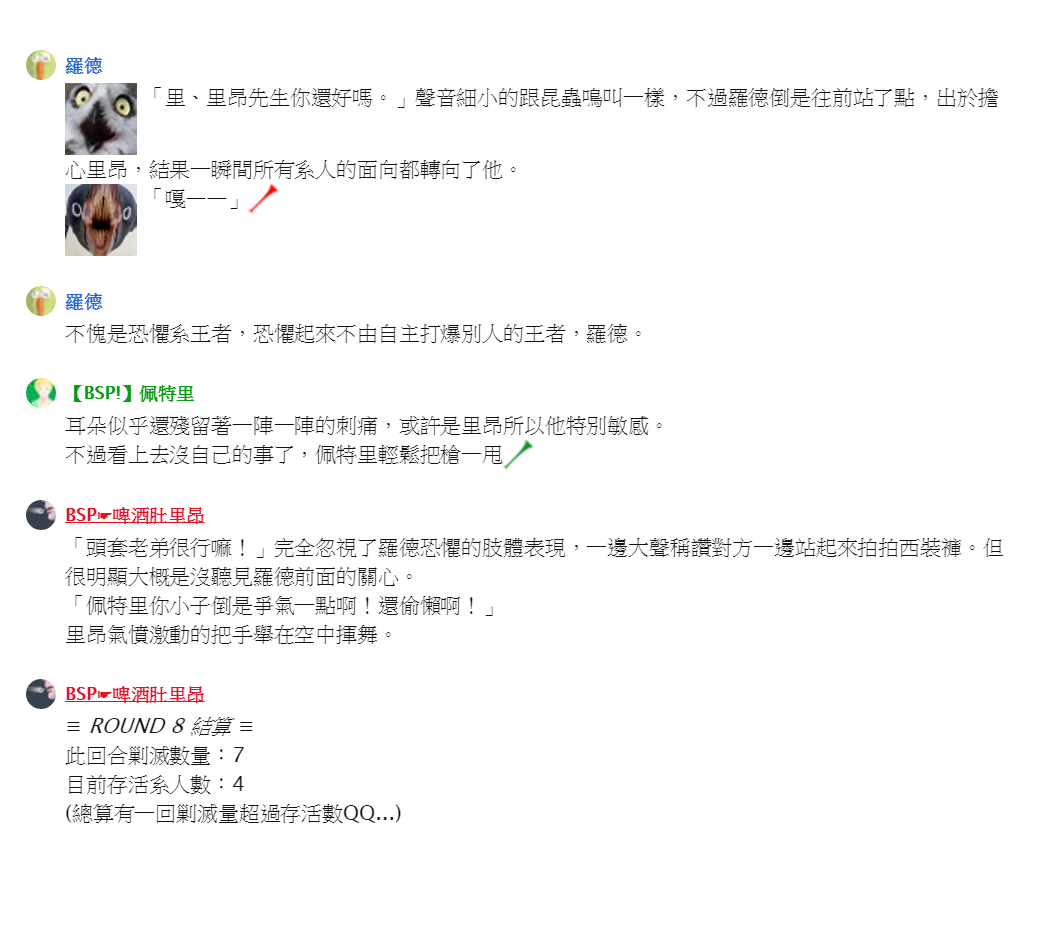Click the 不愧是恐懼系王者 message text
The image size is (1046, 932).
tap(355, 334)
